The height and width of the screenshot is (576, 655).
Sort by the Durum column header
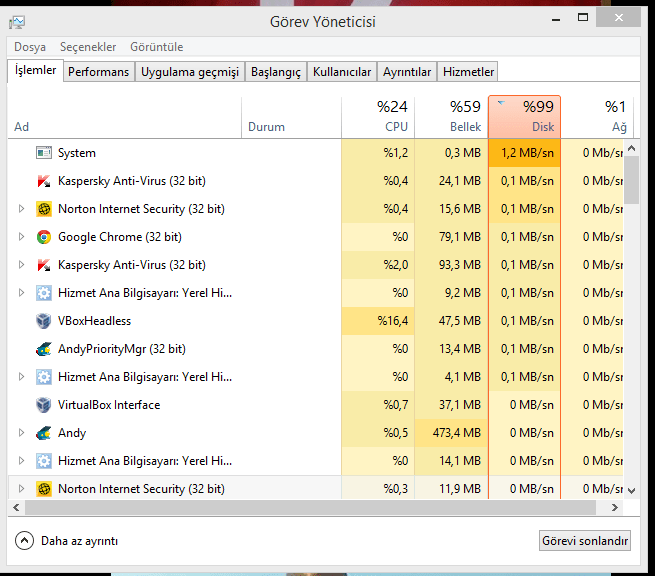291,117
